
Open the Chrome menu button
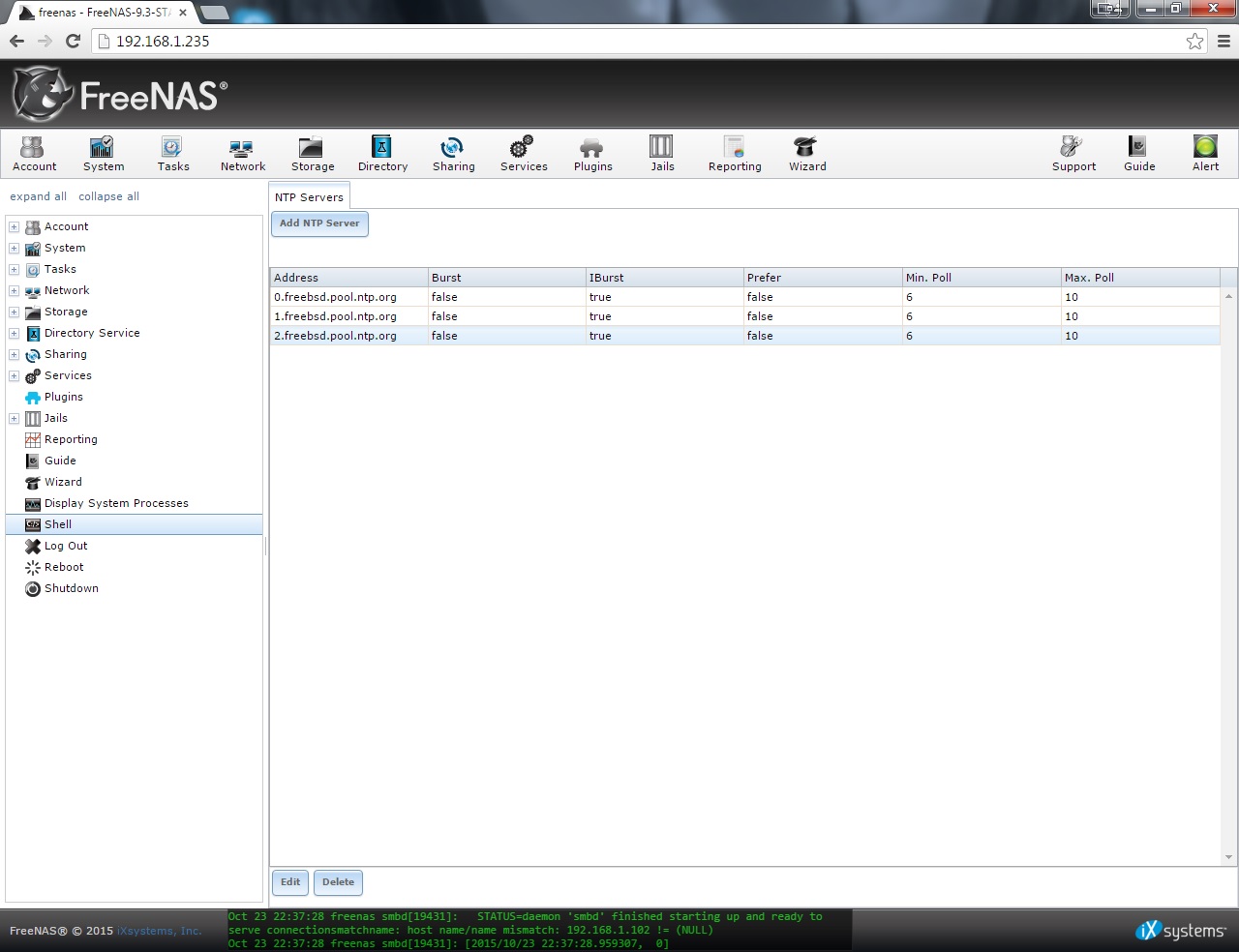(1224, 41)
